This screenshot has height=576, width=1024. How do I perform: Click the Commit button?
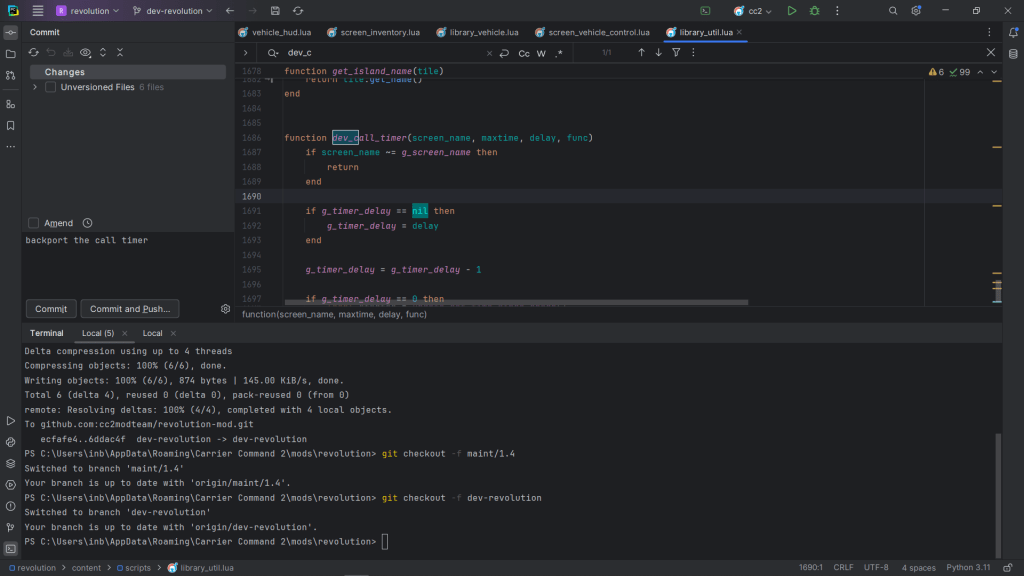click(50, 309)
